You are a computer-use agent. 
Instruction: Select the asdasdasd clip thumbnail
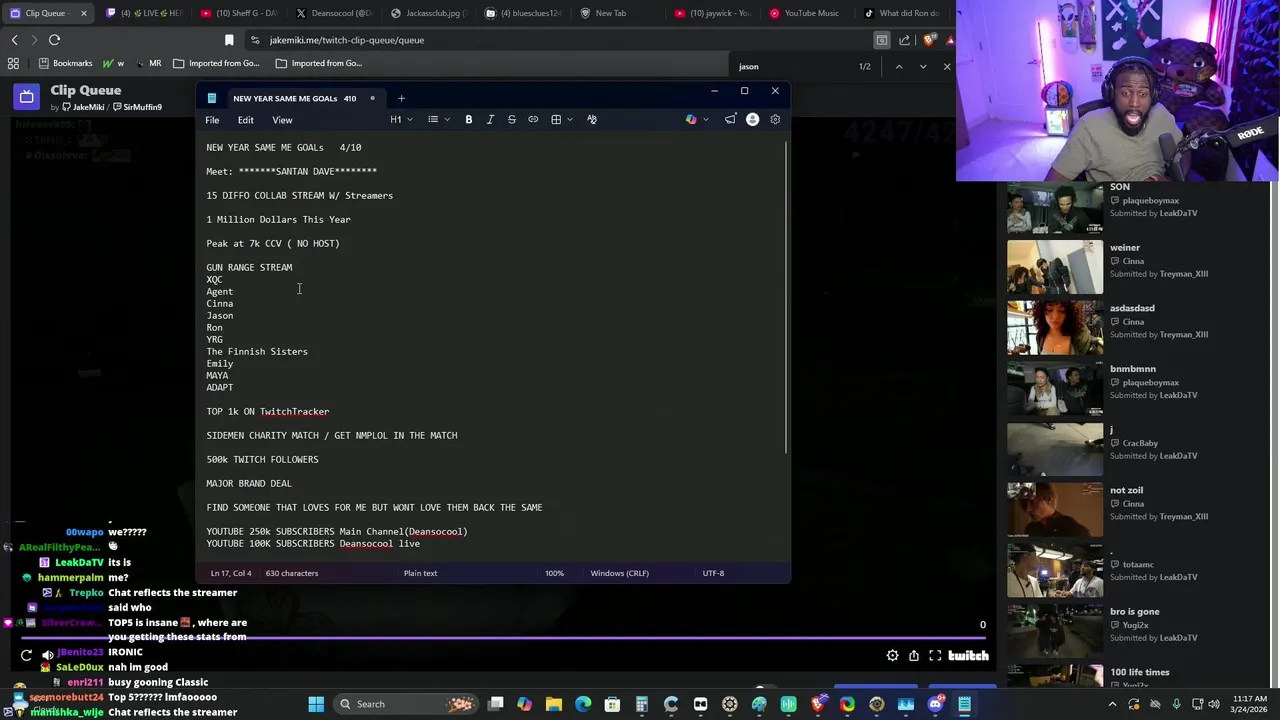coord(1055,326)
